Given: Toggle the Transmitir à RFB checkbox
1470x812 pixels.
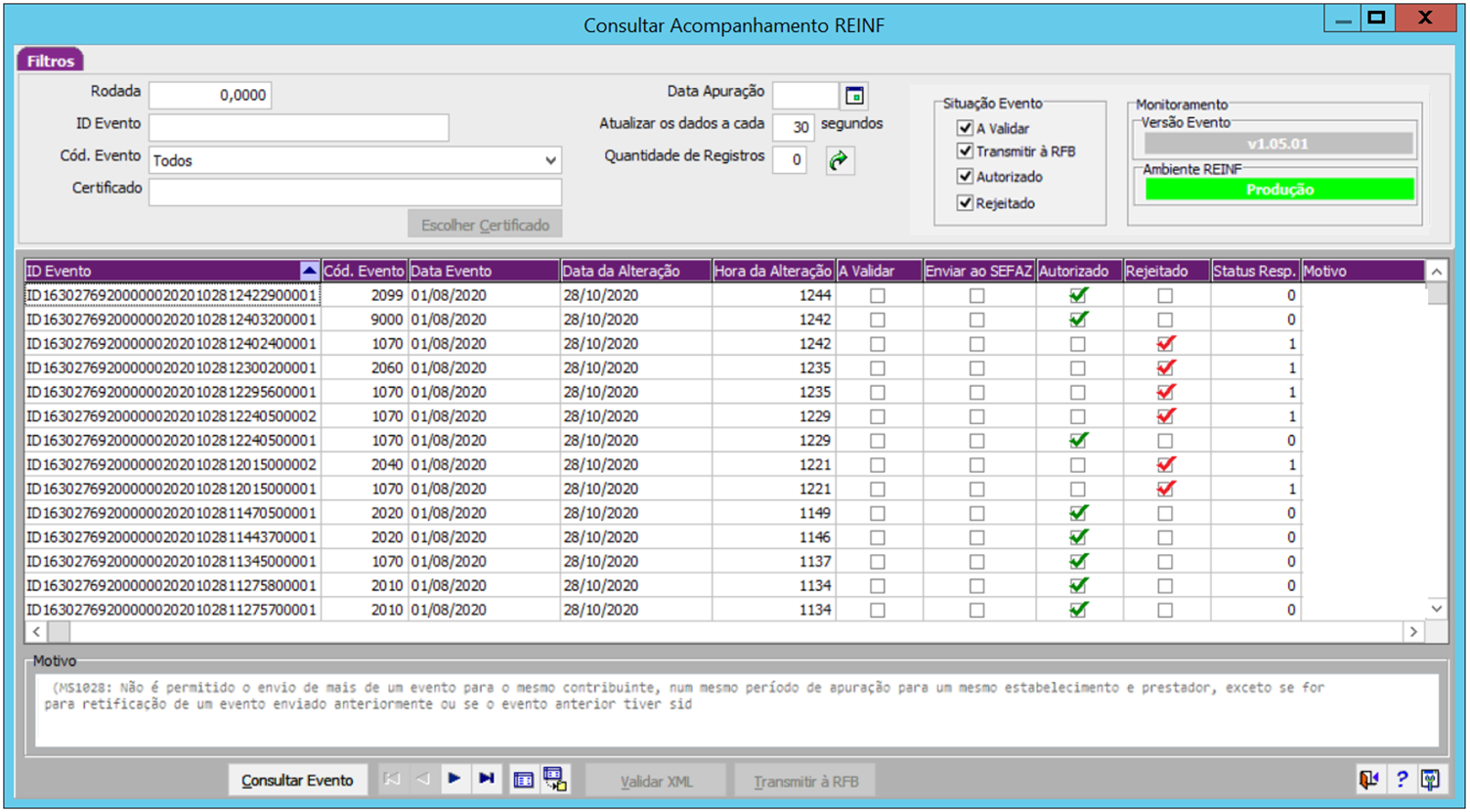Looking at the screenshot, I should click(x=966, y=151).
